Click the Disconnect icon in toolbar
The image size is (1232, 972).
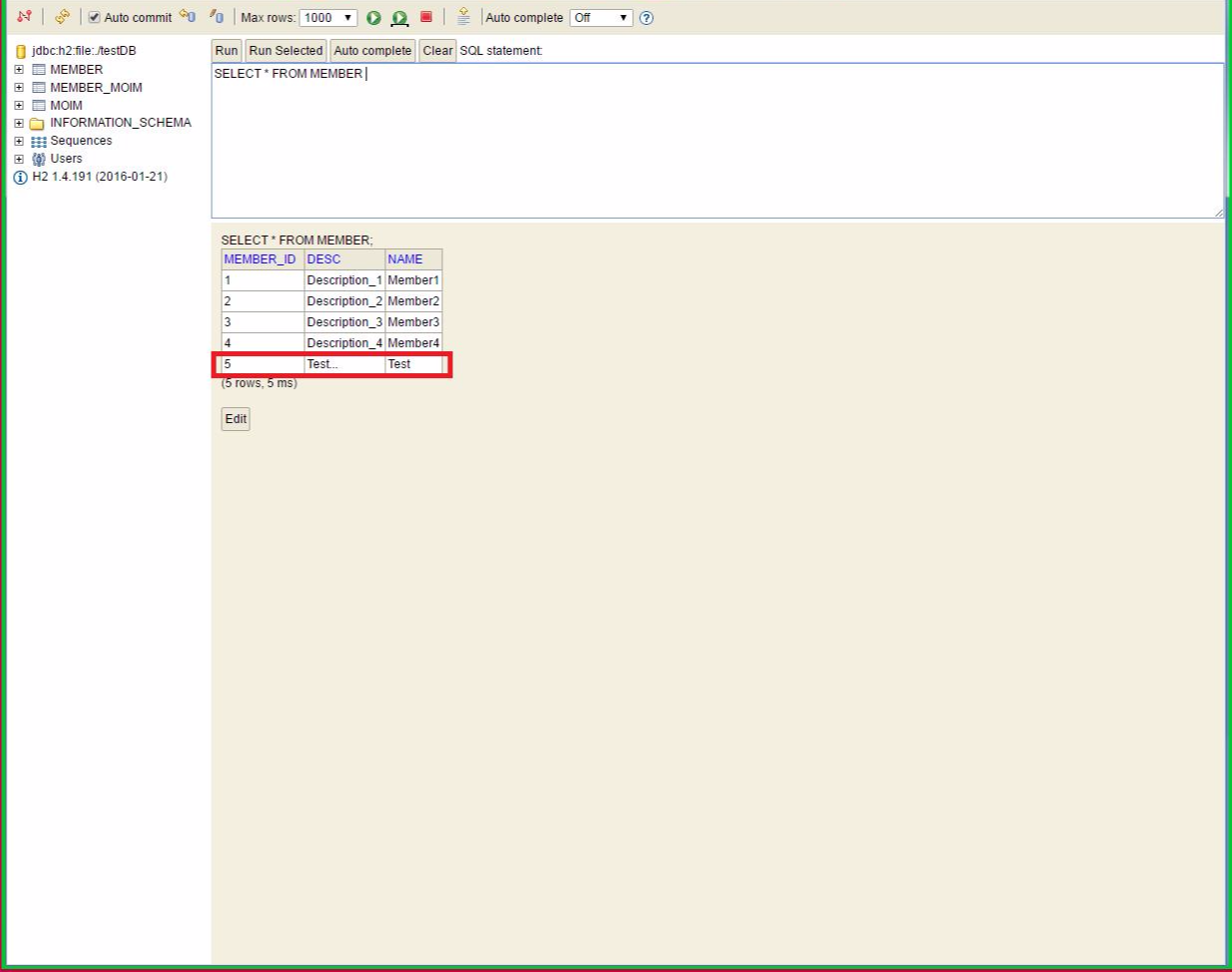25,17
